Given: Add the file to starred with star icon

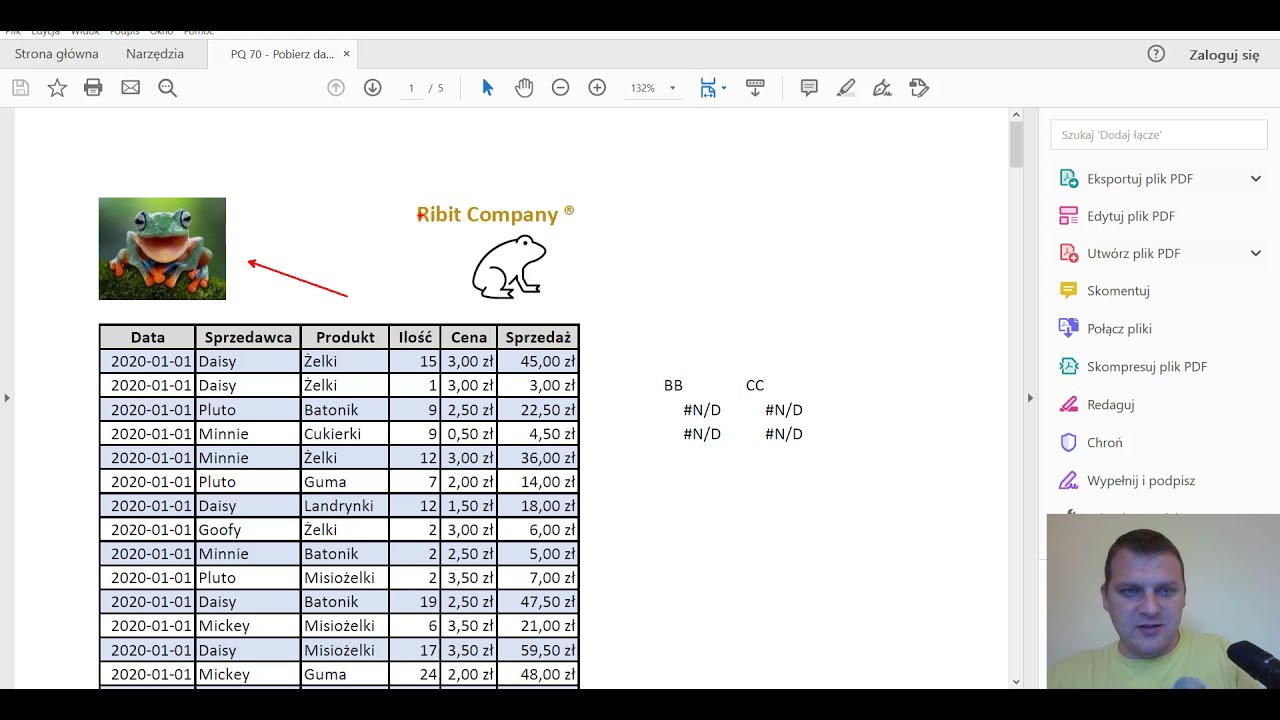Looking at the screenshot, I should tap(57, 88).
